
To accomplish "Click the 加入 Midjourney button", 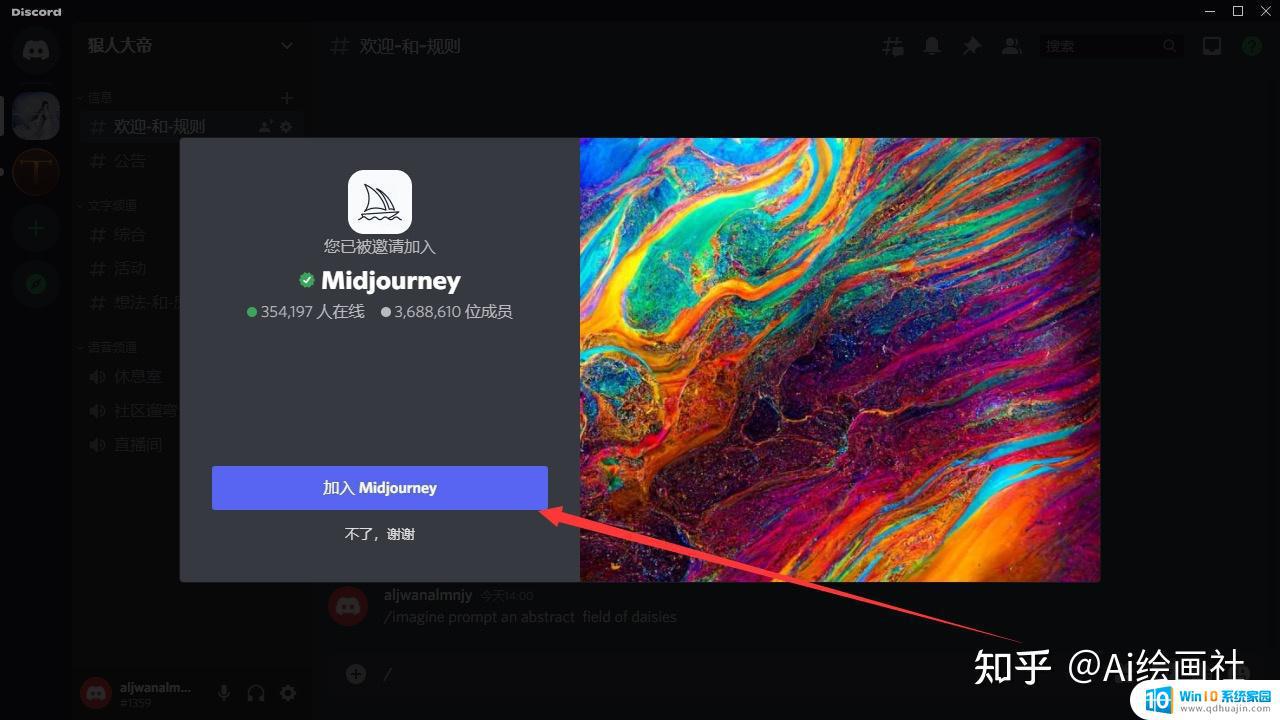I will (x=380, y=488).
